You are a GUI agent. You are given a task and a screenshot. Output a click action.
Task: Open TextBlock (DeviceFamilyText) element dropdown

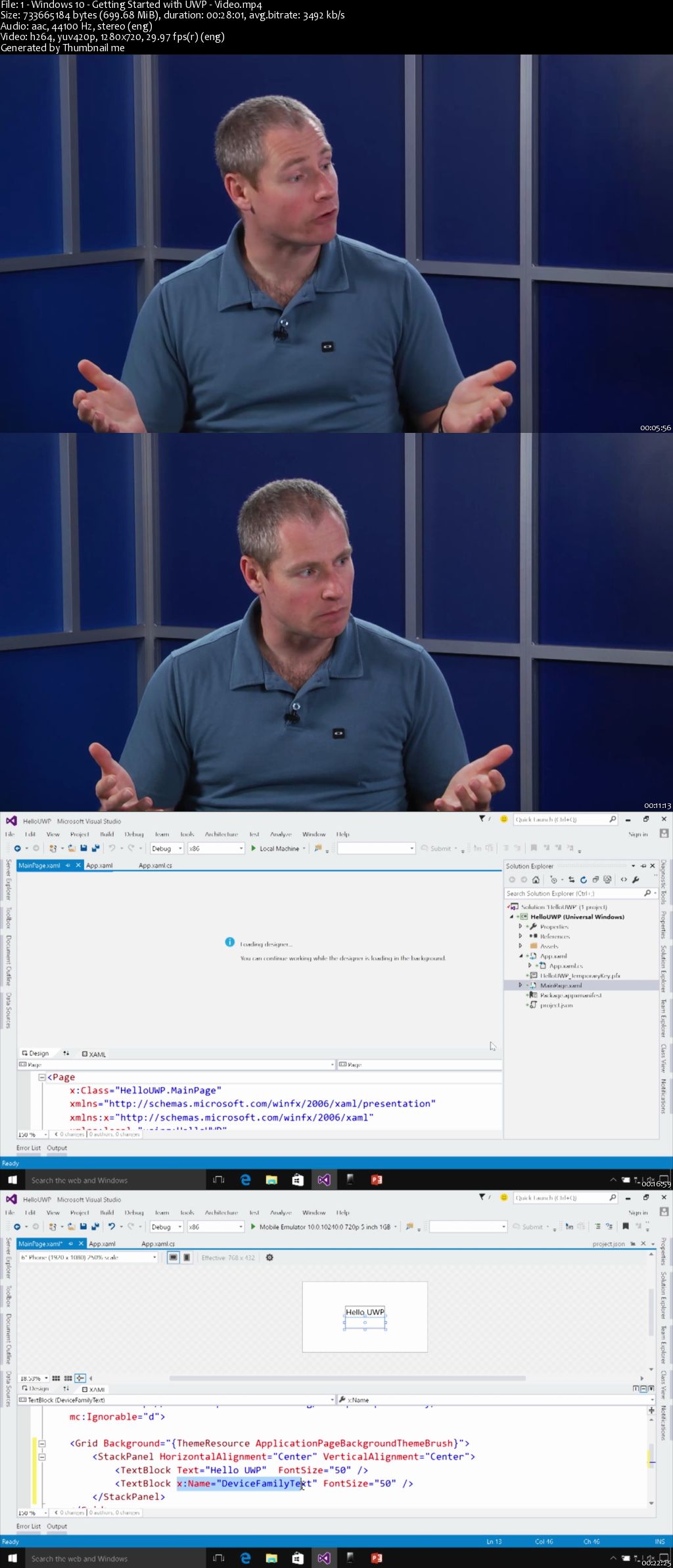176,1400
